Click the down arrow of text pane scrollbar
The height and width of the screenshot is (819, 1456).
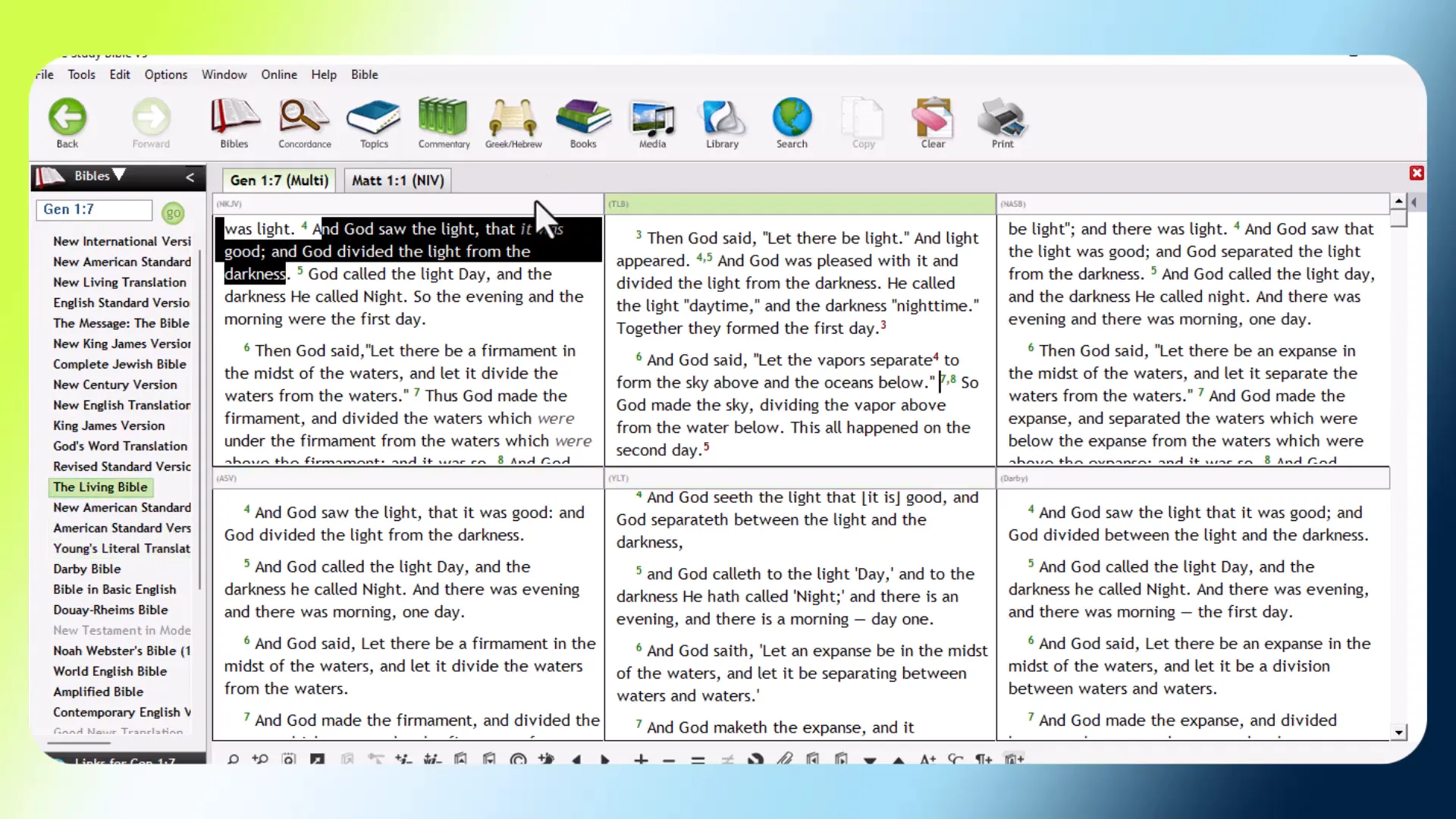coord(1399,732)
